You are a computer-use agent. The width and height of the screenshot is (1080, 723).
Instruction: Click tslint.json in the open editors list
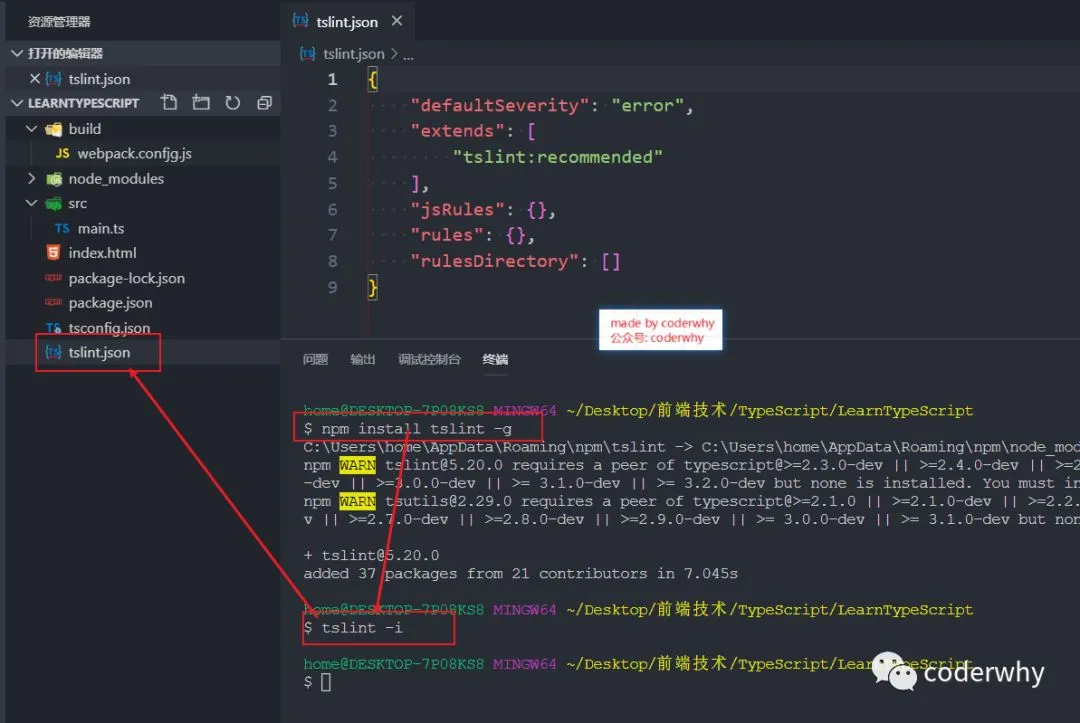point(99,79)
